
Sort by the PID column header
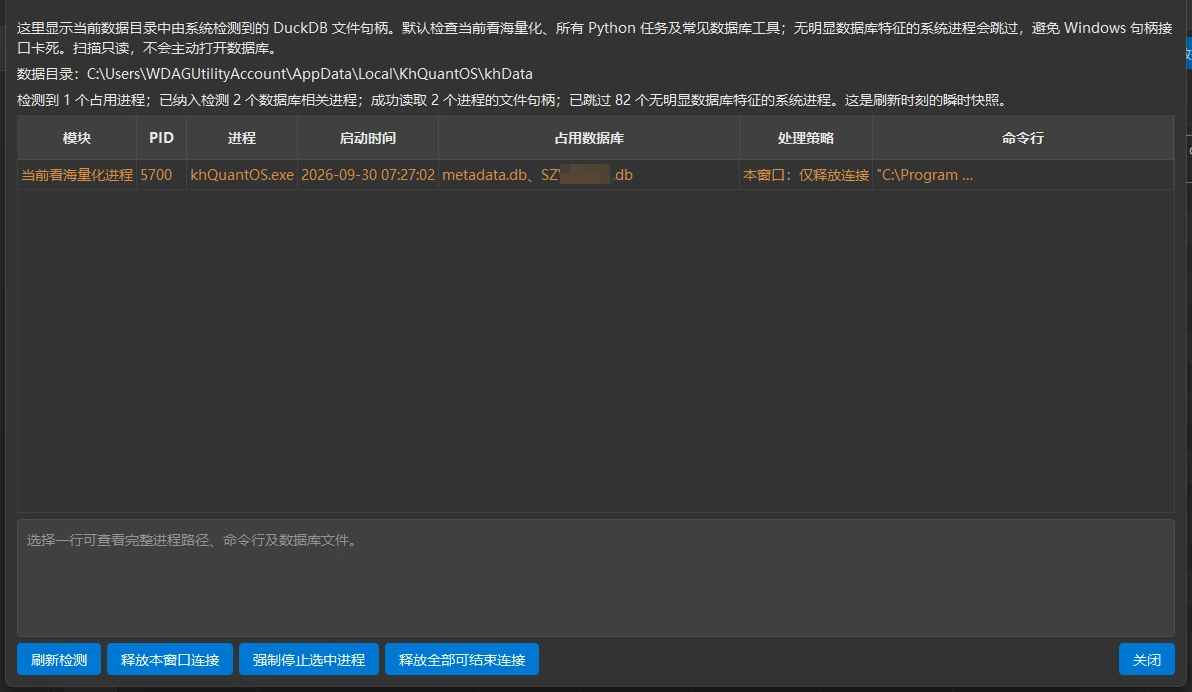[x=161, y=138]
